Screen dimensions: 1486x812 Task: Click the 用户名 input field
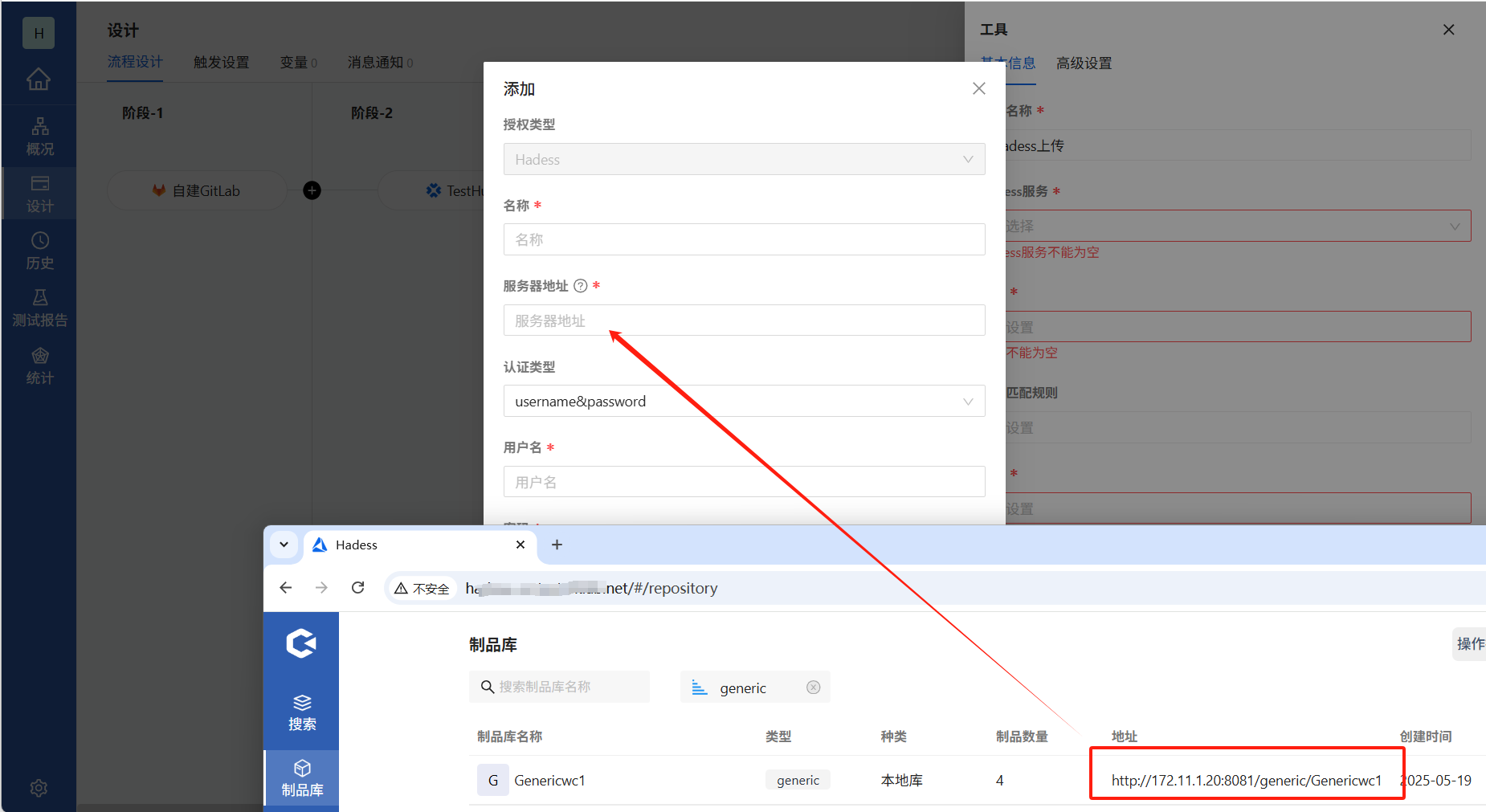[x=744, y=482]
